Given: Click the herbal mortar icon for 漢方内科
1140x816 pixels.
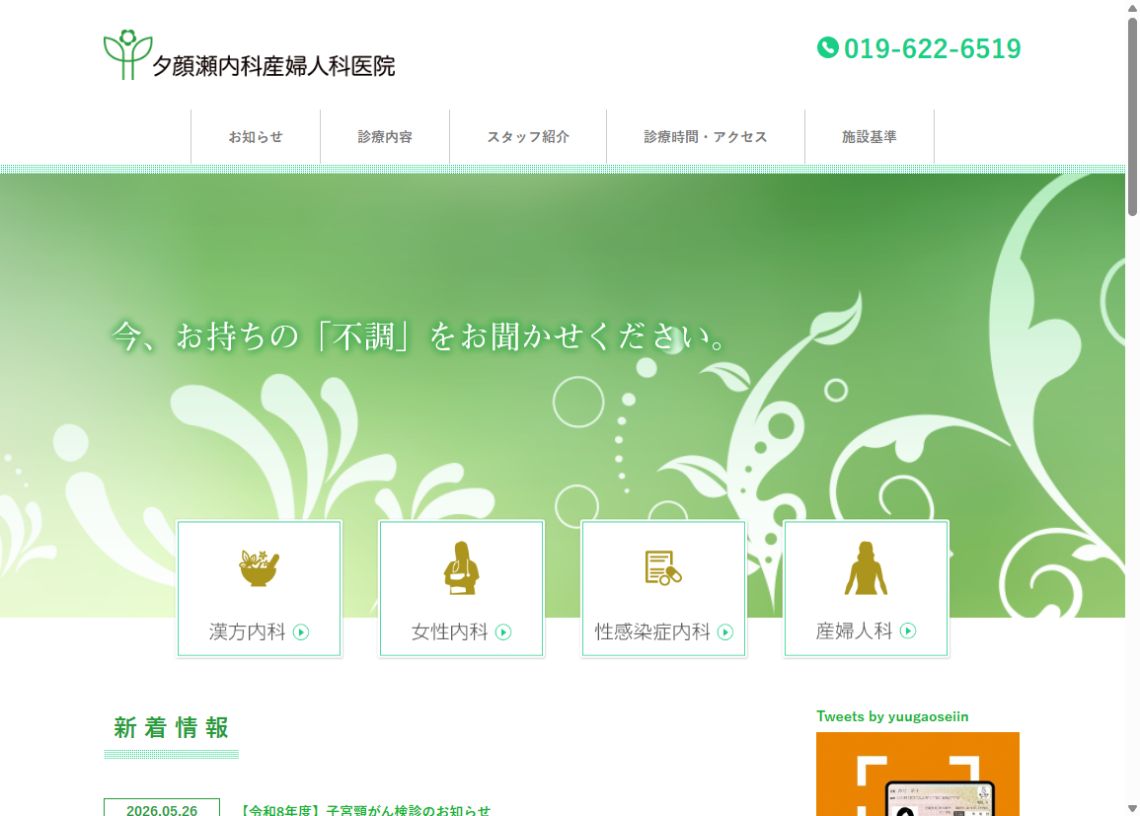Looking at the screenshot, I should coord(260,568).
